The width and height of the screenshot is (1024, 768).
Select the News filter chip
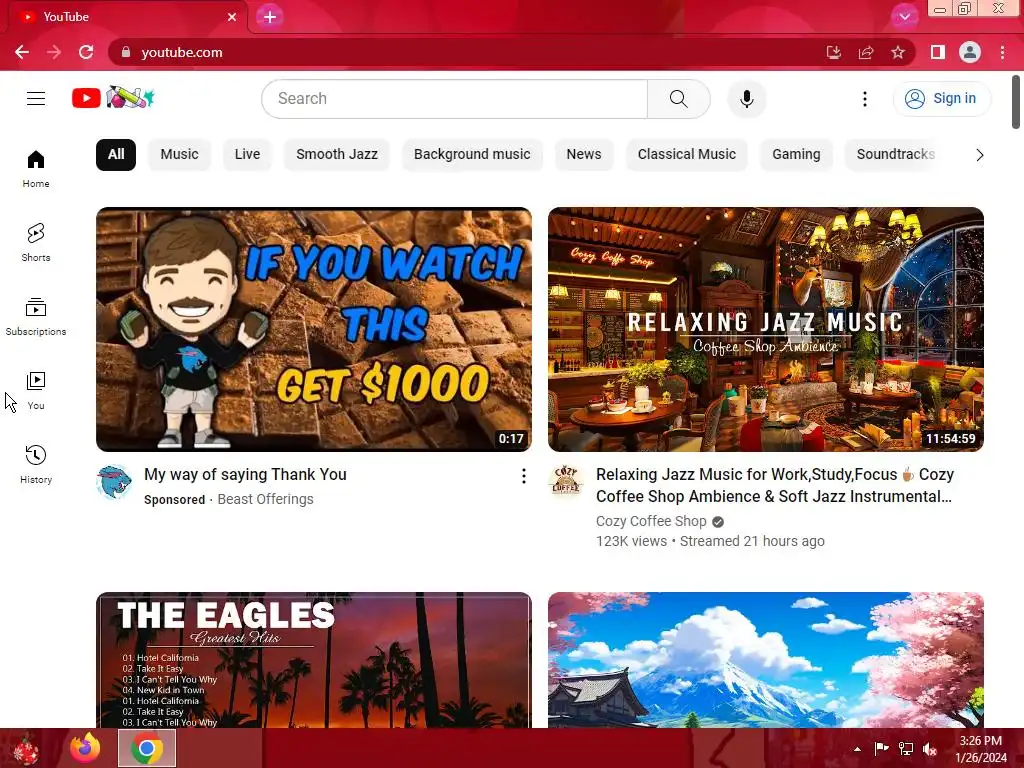[x=584, y=155]
